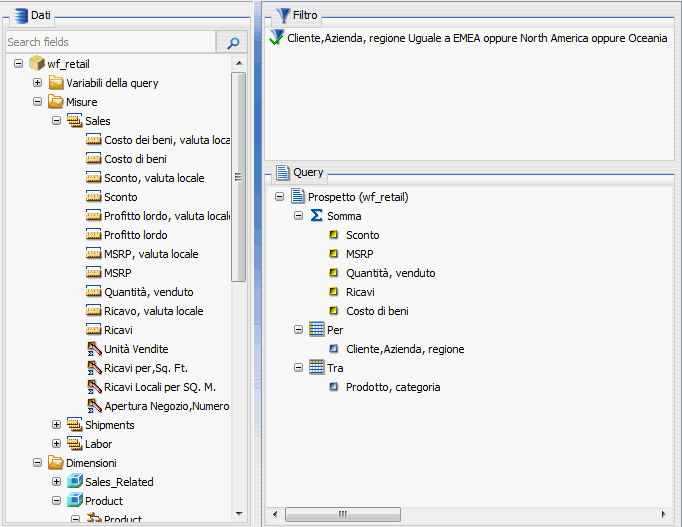Collapse the Tra node in query

click(298, 368)
